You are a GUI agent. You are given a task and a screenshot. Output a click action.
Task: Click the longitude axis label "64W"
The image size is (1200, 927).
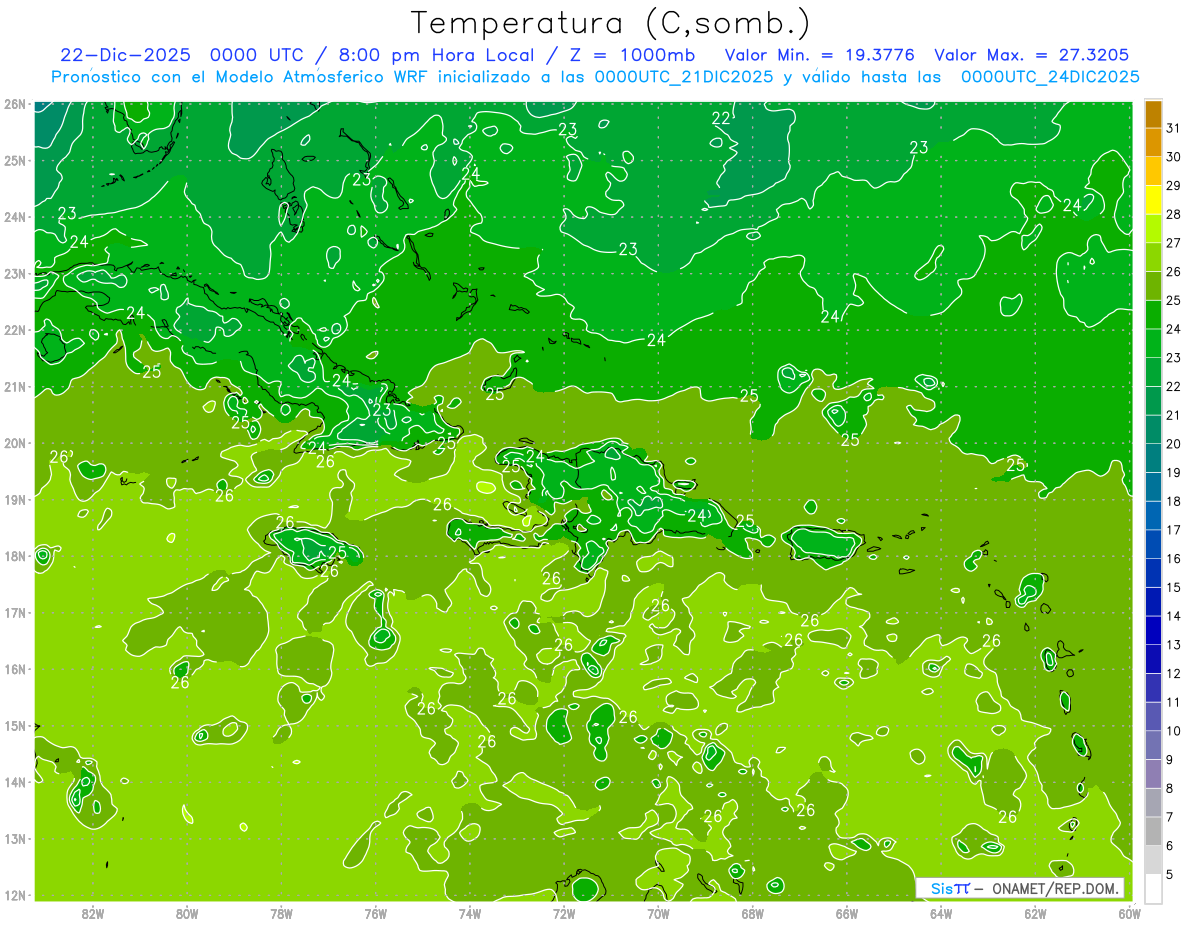tap(941, 913)
